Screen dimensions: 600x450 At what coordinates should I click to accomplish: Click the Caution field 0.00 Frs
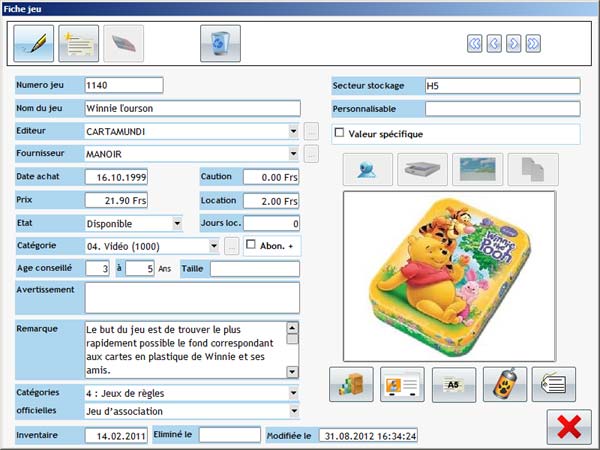tap(271, 177)
